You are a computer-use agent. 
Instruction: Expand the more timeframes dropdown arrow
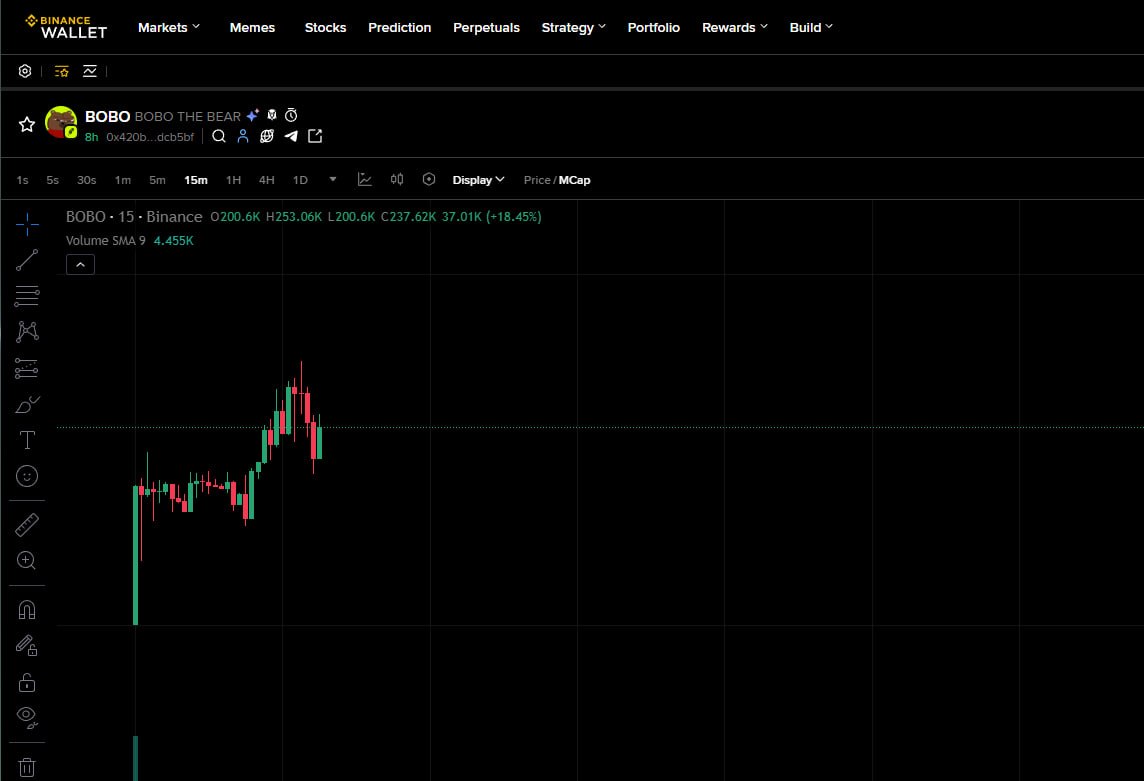click(x=333, y=180)
